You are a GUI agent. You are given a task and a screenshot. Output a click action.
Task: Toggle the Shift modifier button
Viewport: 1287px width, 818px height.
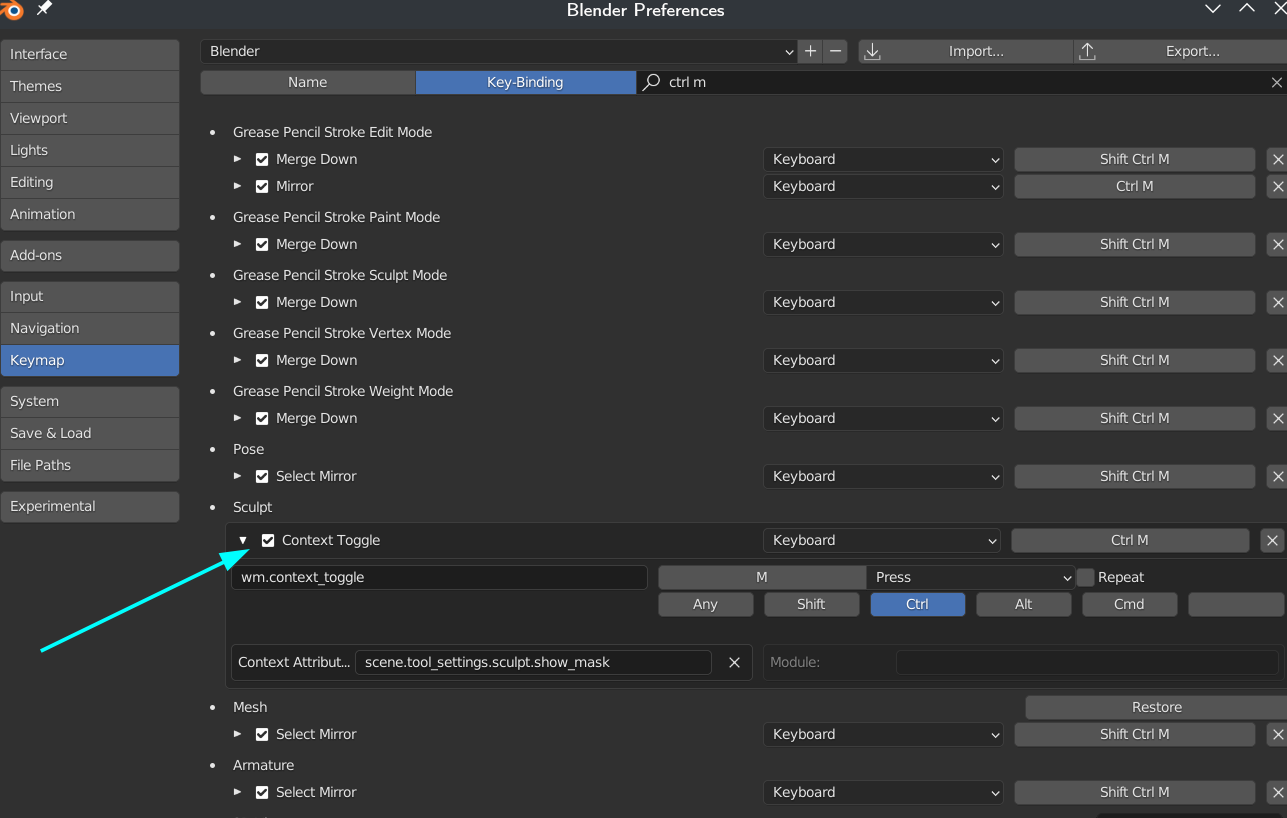pos(811,604)
